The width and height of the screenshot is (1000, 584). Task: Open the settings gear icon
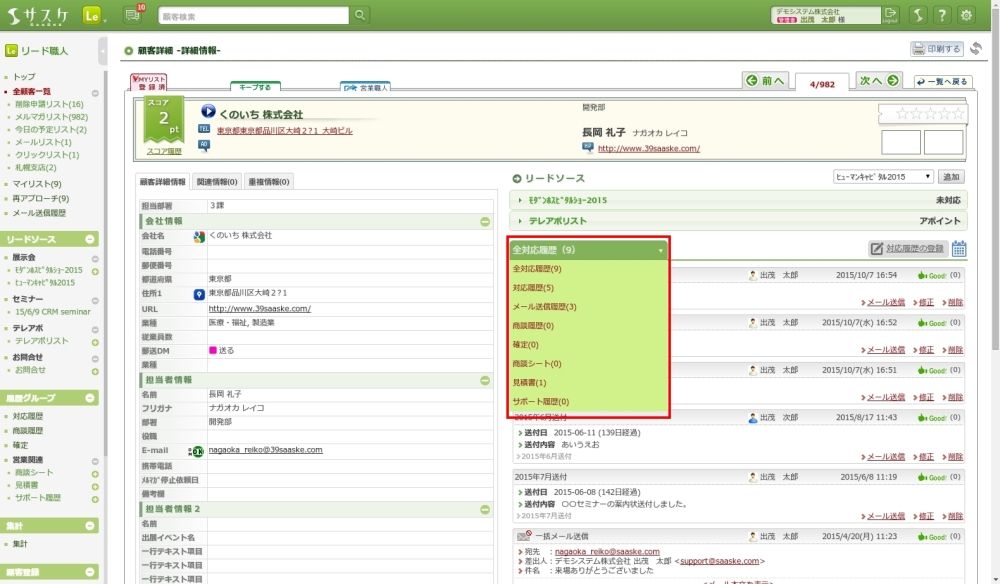[x=966, y=15]
